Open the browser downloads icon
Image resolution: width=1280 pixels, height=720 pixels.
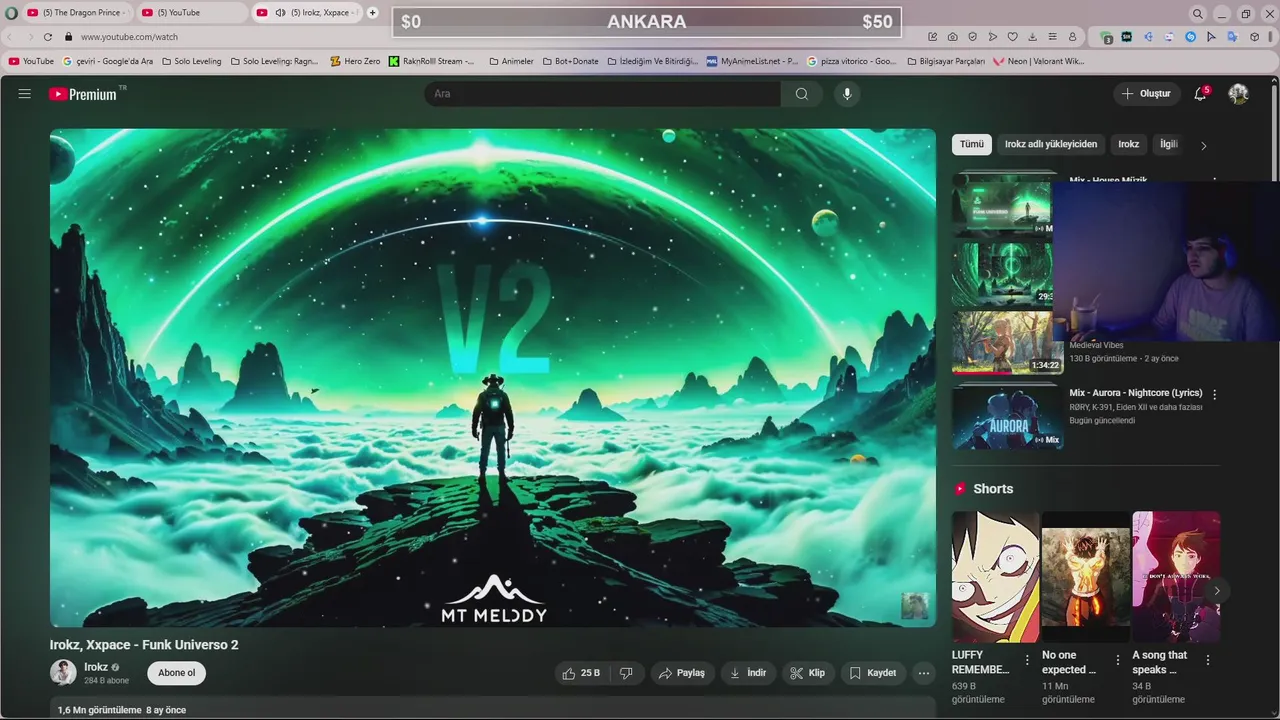click(1032, 37)
